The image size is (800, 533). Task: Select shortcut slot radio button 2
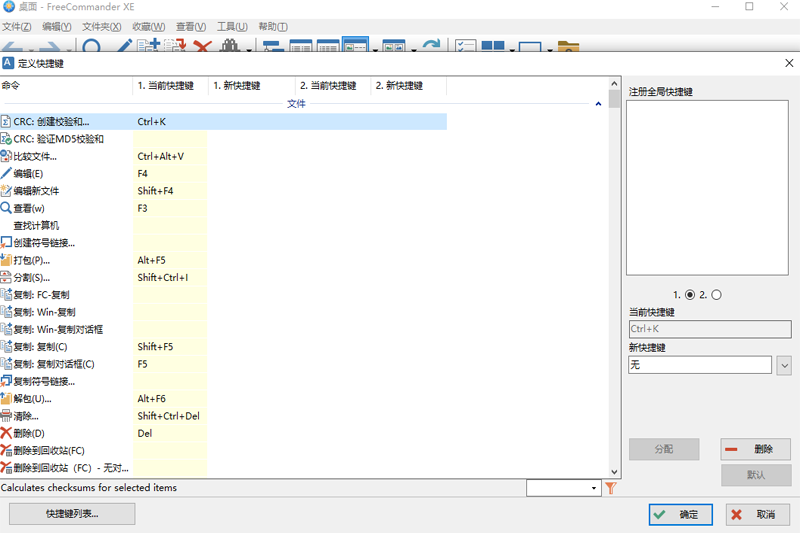point(716,295)
